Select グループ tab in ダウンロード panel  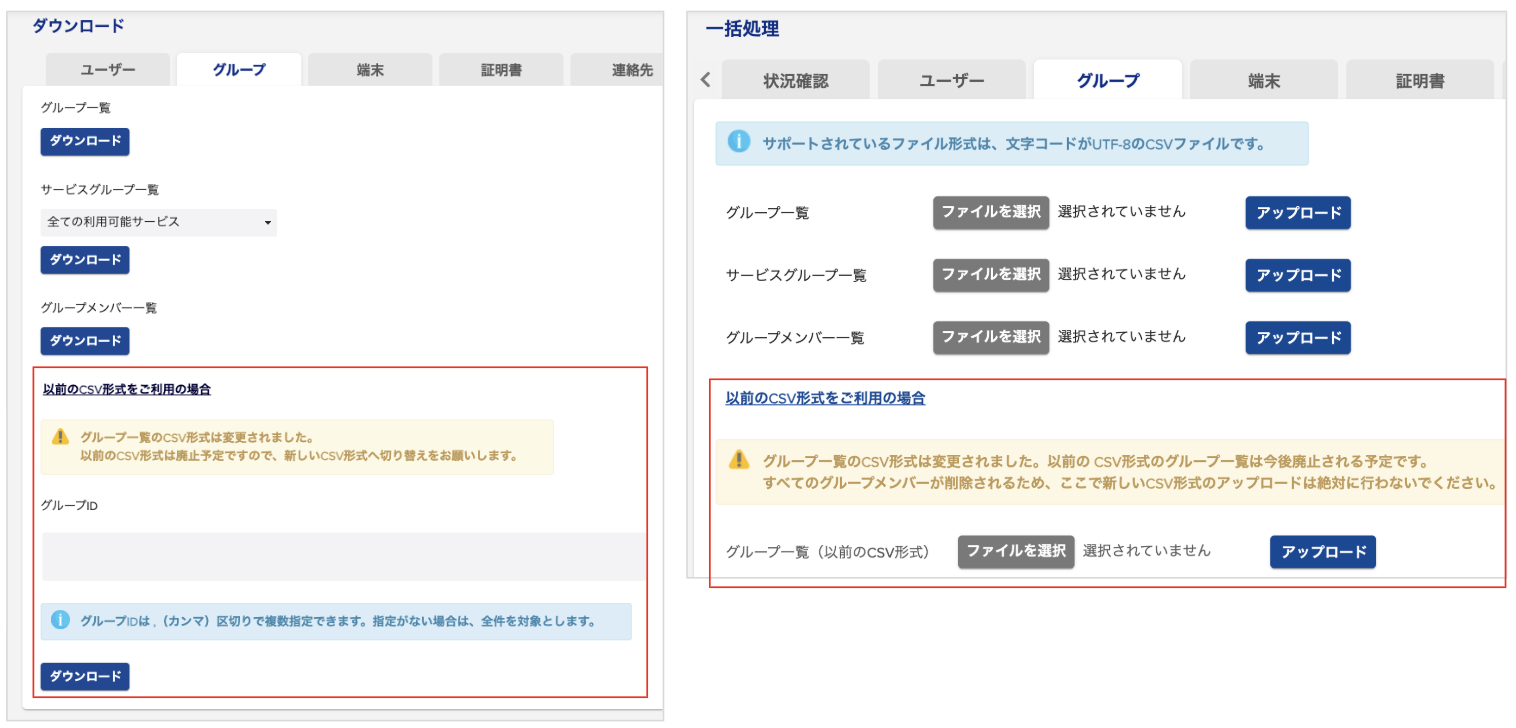[x=239, y=70]
